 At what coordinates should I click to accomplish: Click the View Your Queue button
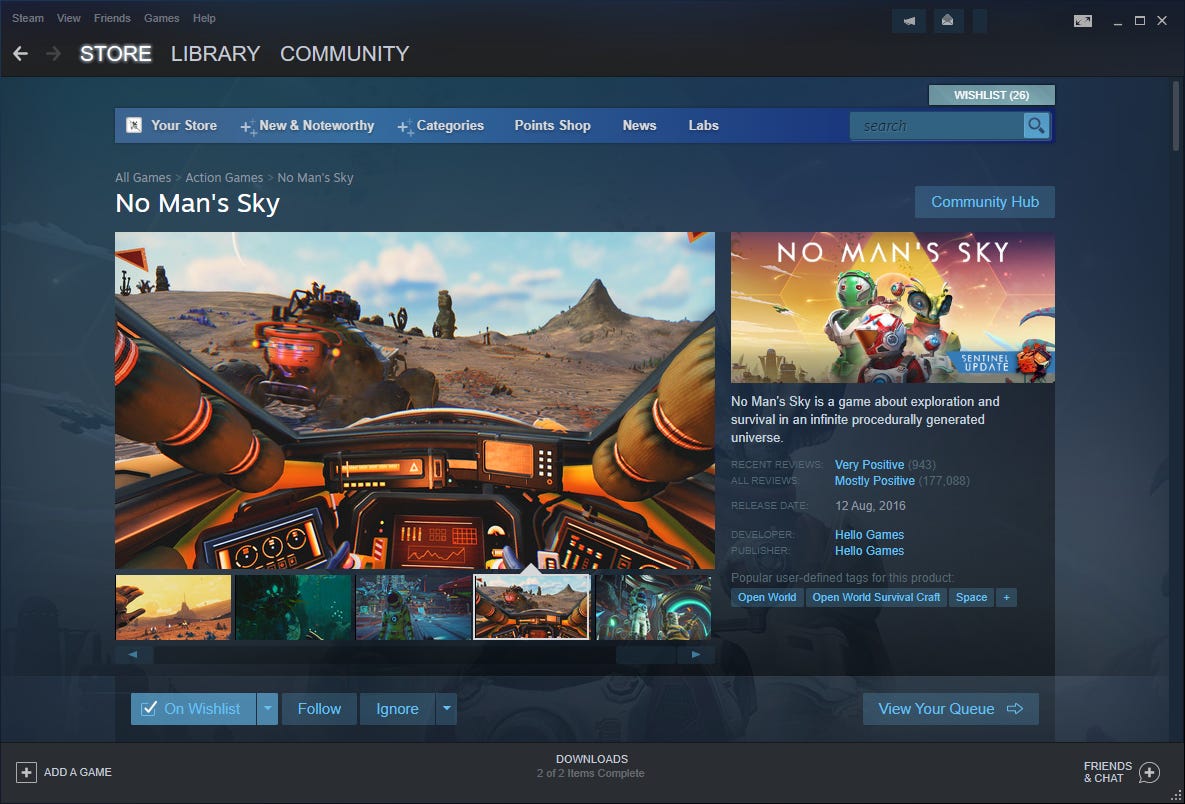point(951,709)
